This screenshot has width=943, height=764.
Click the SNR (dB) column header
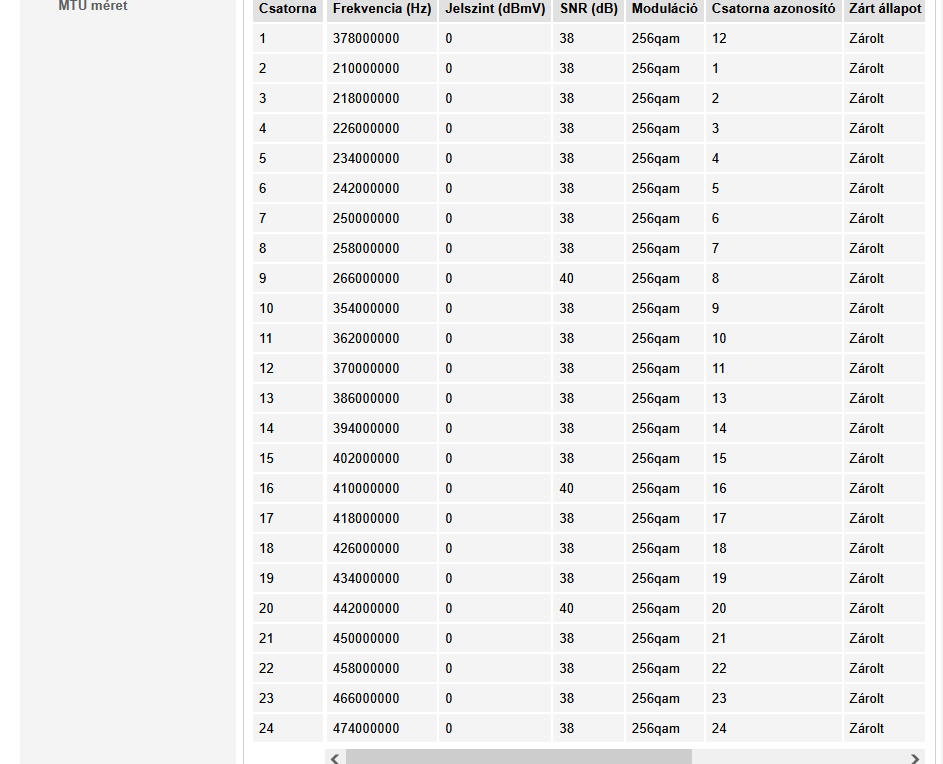click(x=589, y=8)
